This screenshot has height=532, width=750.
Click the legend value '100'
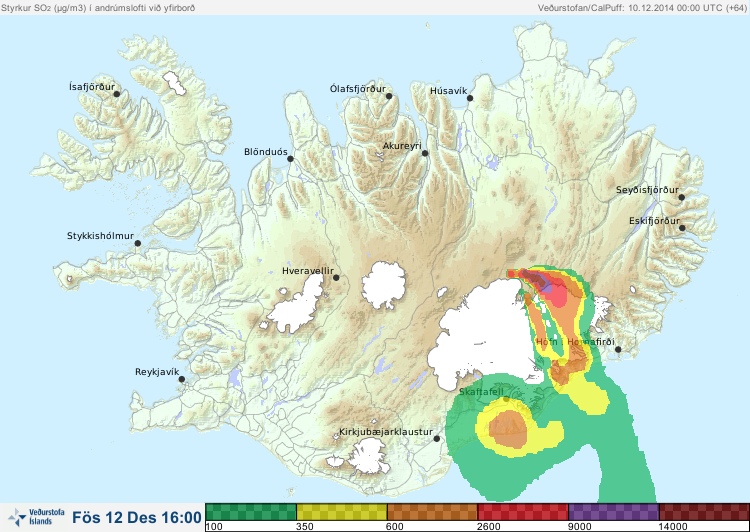coord(214,527)
